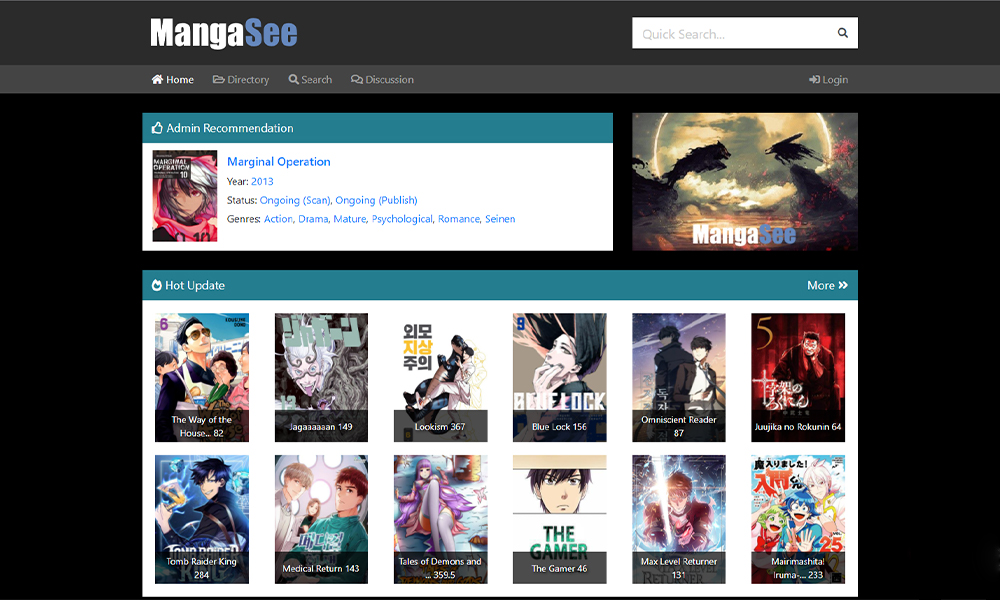
Task: Click the MangaSee logo in header
Action: coord(224,33)
